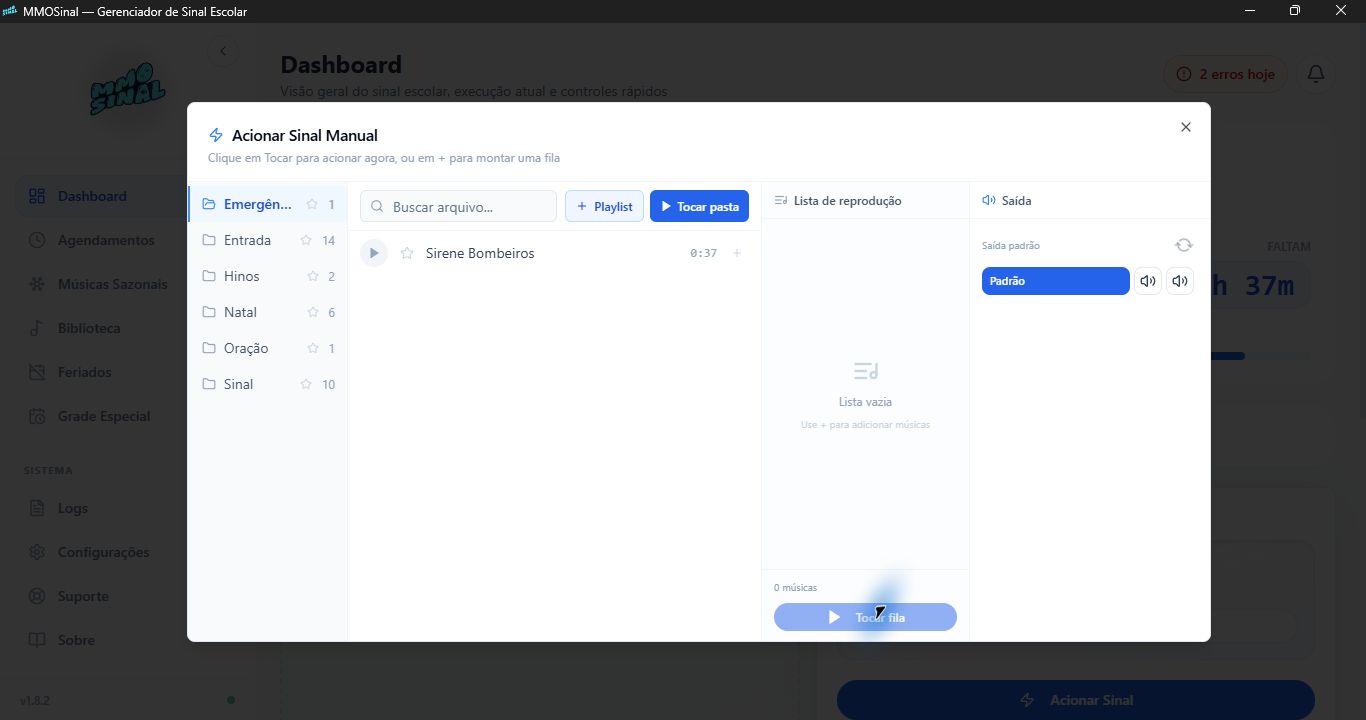Click the Suporte sidebar icon
1366x720 pixels.
point(37,596)
